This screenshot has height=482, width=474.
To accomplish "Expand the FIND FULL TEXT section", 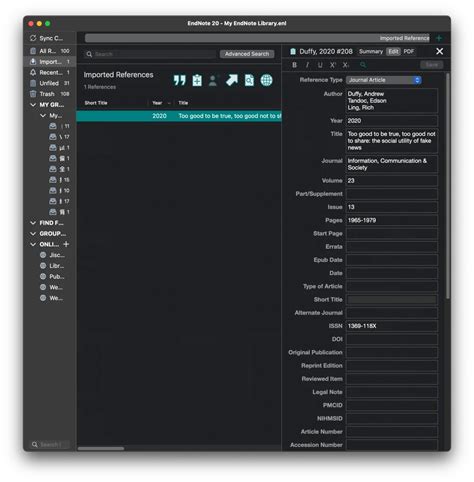I will tap(33, 223).
